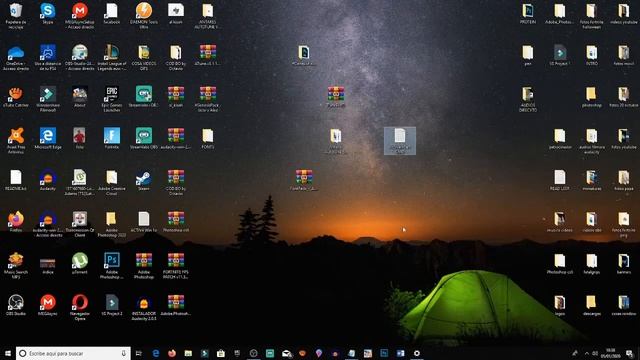Select the Adobe Photoshop Ps shortcut
The width and height of the screenshot is (640, 360).
[111, 265]
